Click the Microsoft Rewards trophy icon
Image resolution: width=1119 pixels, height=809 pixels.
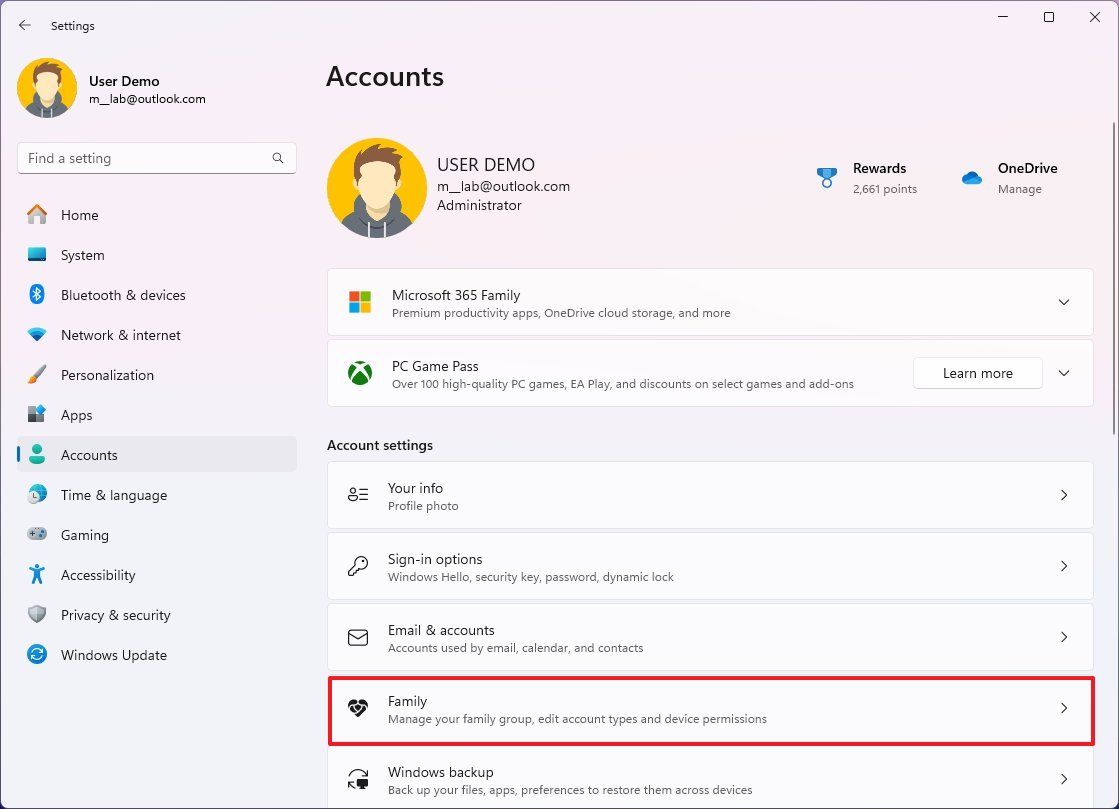click(827, 177)
